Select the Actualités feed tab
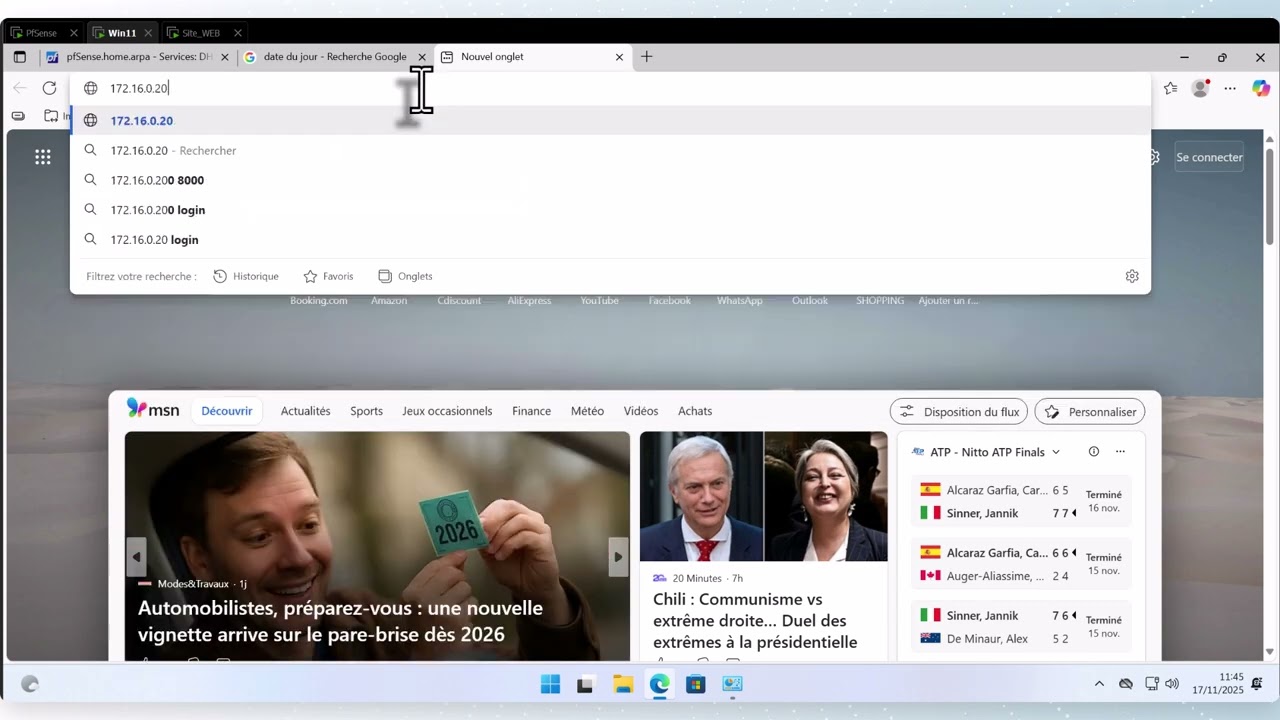Image resolution: width=1280 pixels, height=720 pixels. (305, 411)
